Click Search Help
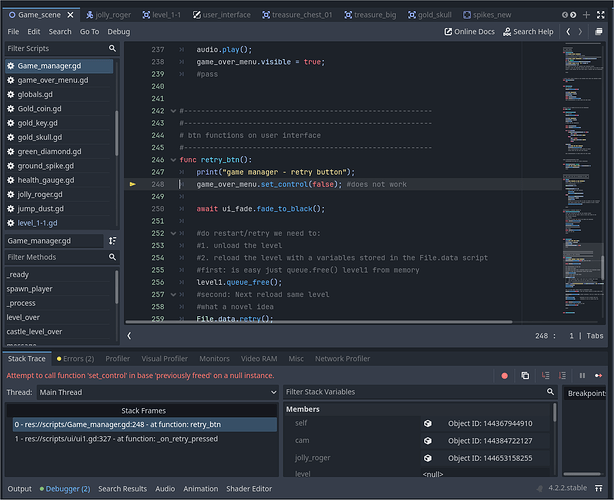 (x=528, y=32)
